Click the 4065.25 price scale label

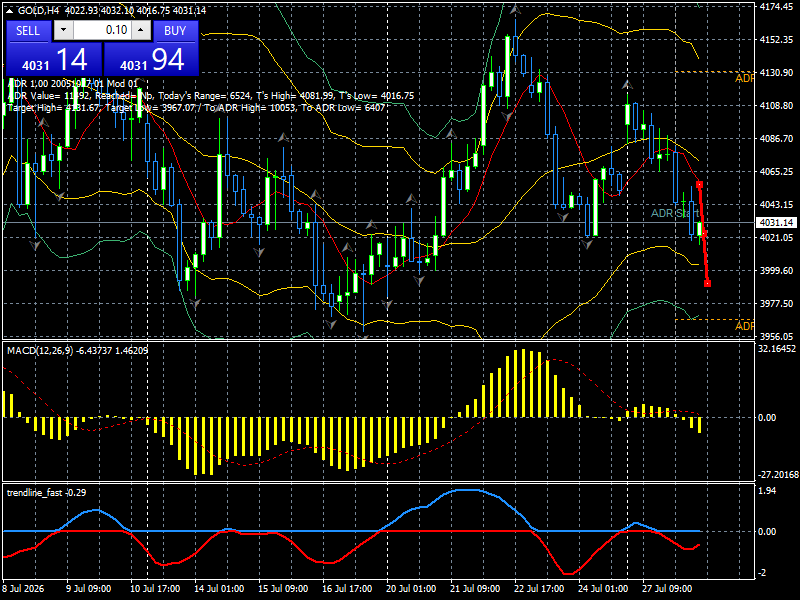(777, 171)
